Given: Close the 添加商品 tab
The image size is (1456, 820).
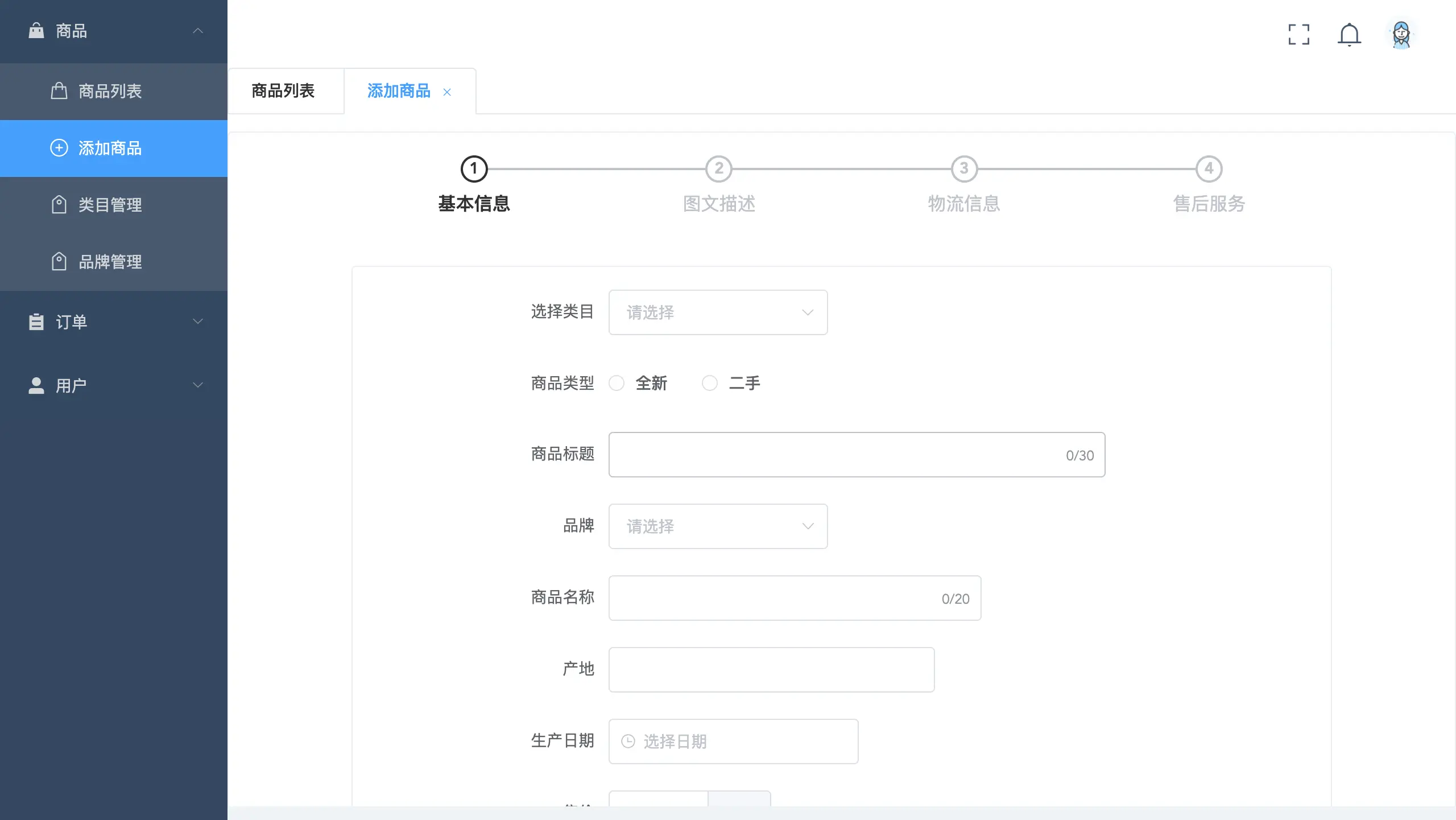Looking at the screenshot, I should (x=448, y=92).
